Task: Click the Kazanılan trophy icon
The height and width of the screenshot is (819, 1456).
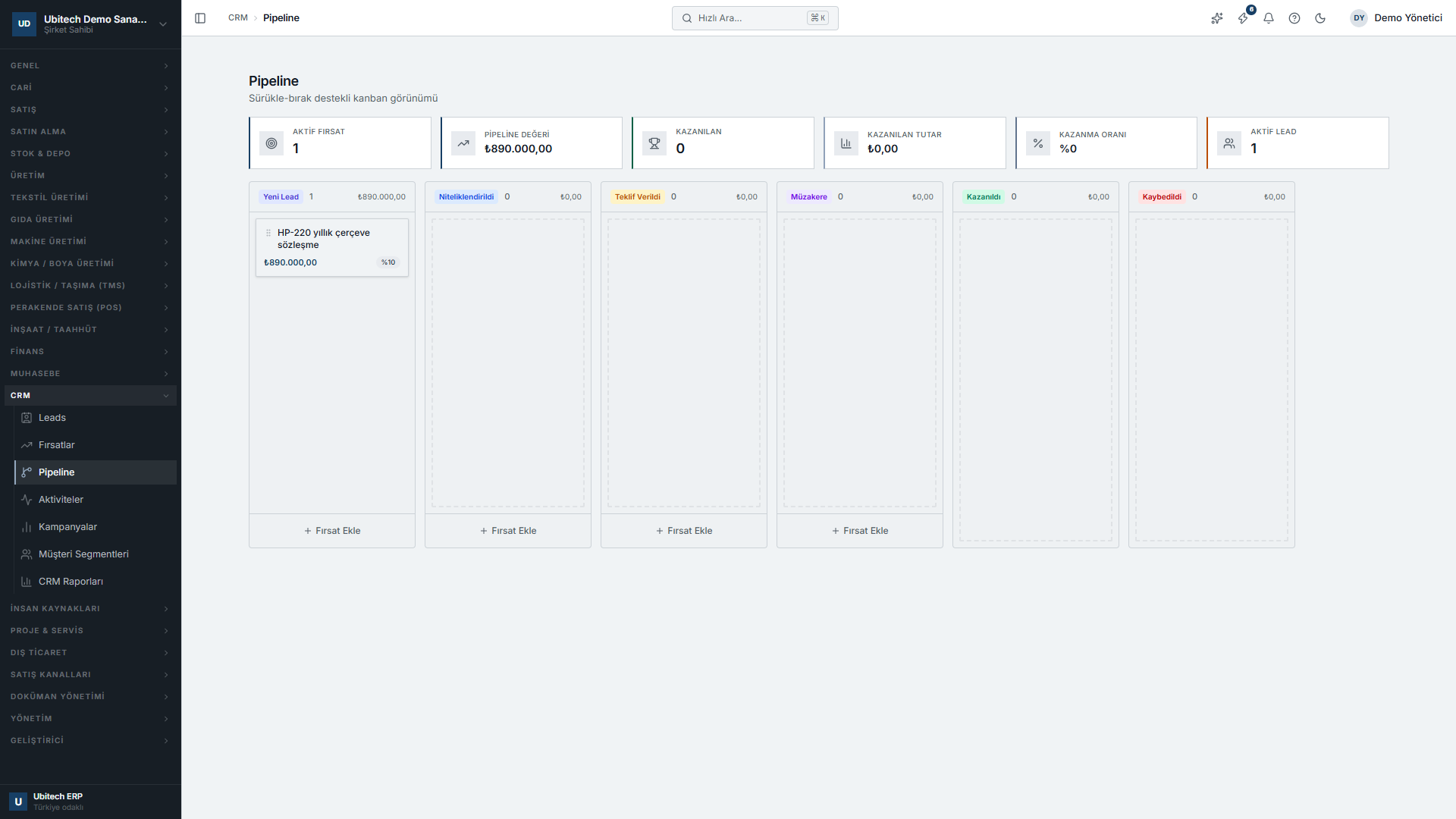Action: 654,143
